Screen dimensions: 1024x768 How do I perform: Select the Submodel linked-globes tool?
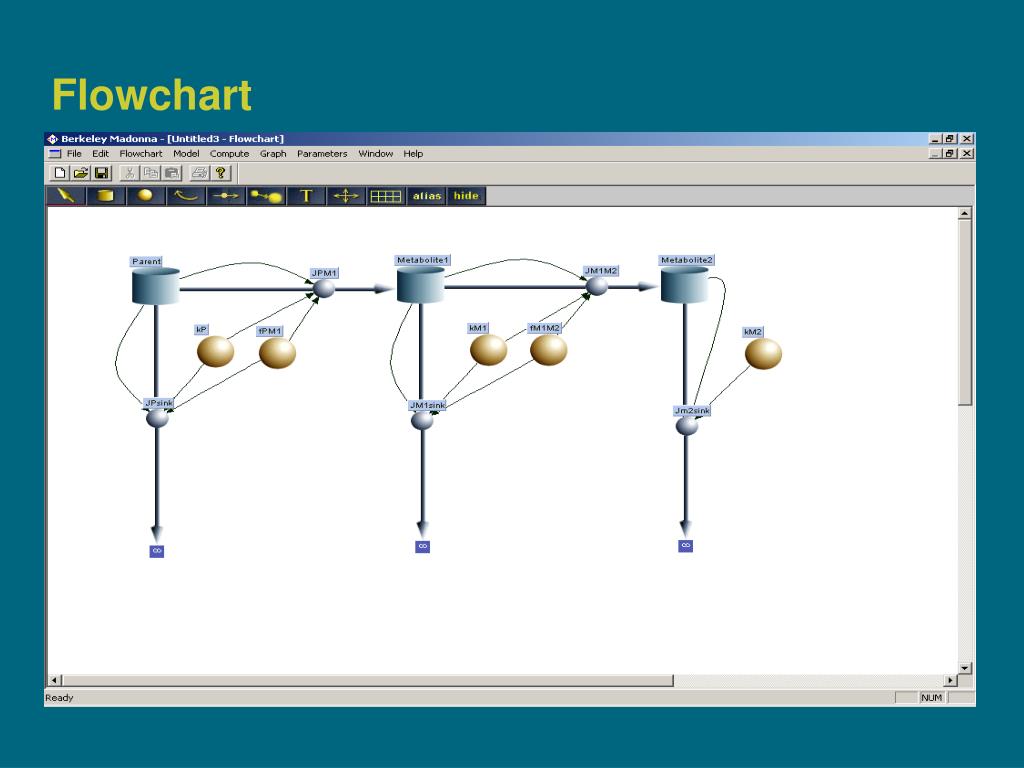(266, 195)
